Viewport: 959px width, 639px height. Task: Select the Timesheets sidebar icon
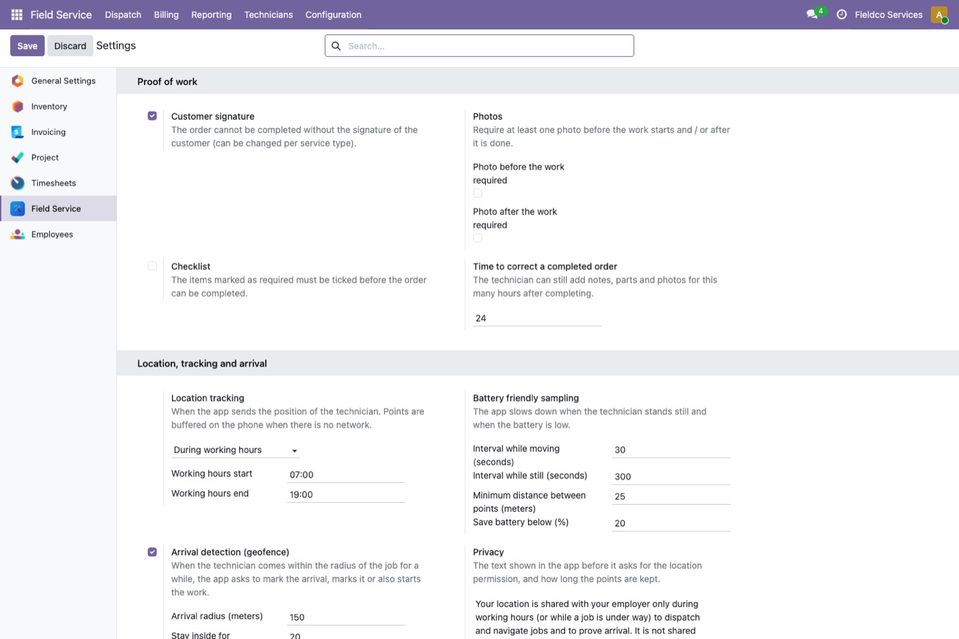pyautogui.click(x=18, y=183)
